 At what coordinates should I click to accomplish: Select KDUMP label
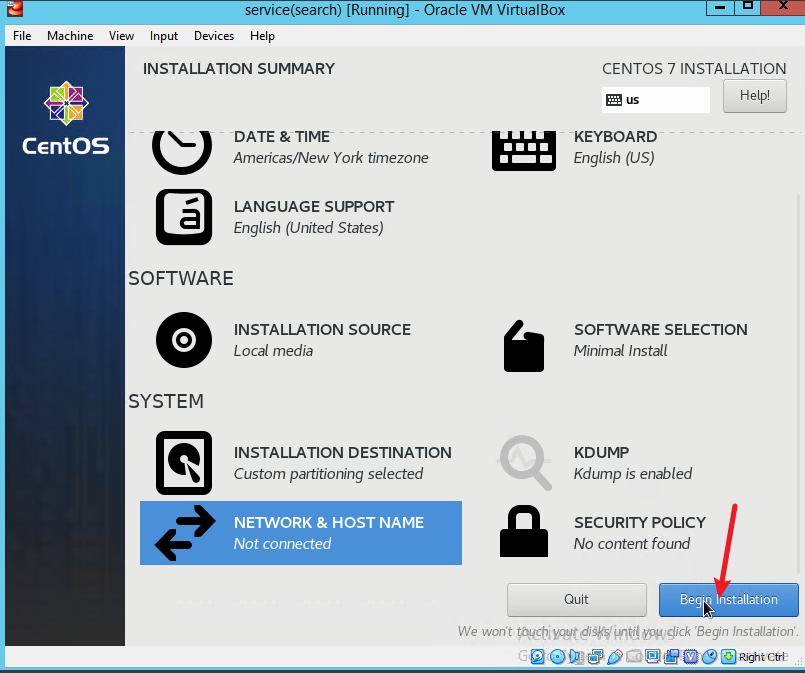click(x=601, y=453)
